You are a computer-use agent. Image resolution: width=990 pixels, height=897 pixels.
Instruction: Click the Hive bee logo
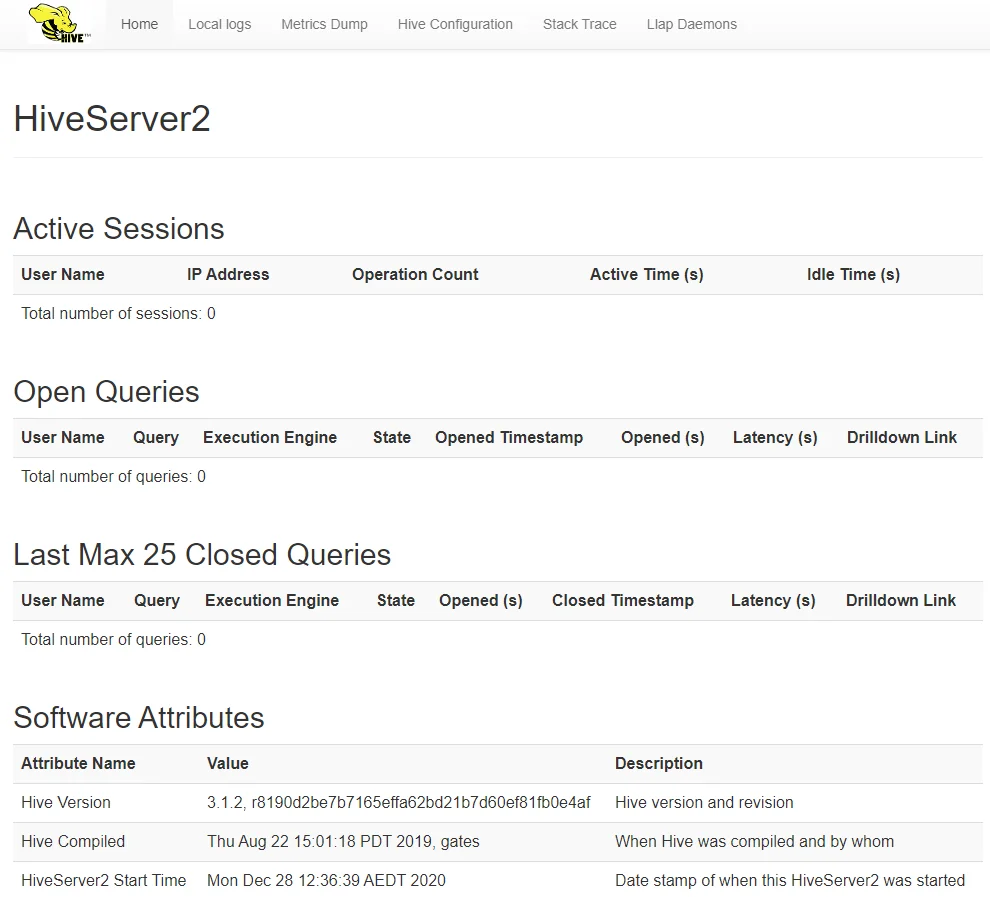coord(60,24)
